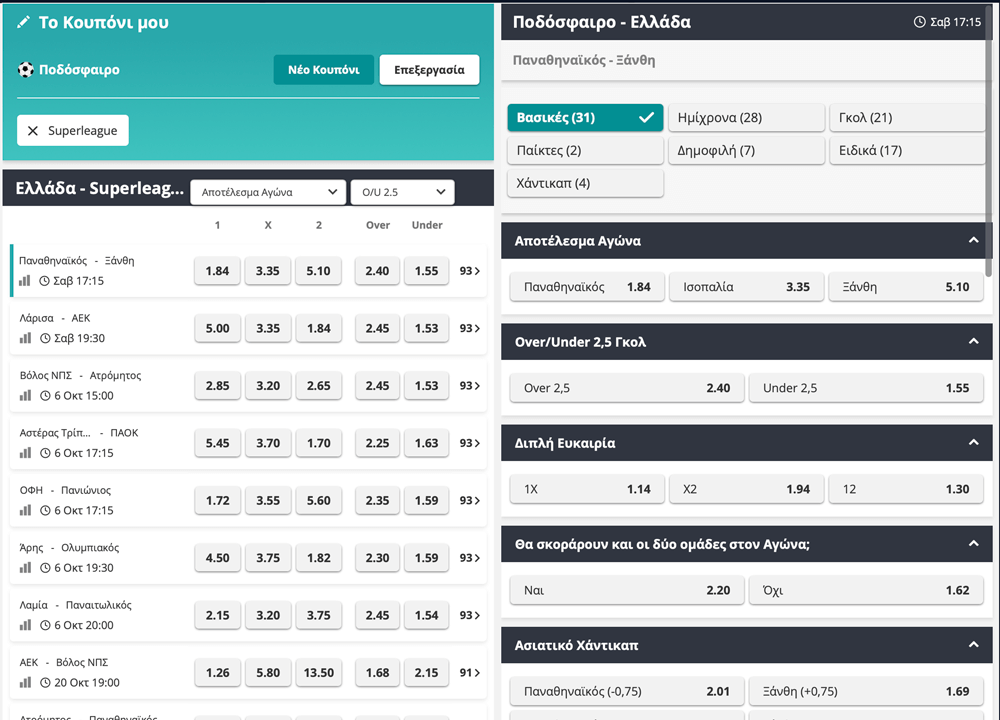1000x720 pixels.
Task: Open statistics icon for Λάρισα - ΑΕΚ
Action: pyautogui.click(x=25, y=338)
